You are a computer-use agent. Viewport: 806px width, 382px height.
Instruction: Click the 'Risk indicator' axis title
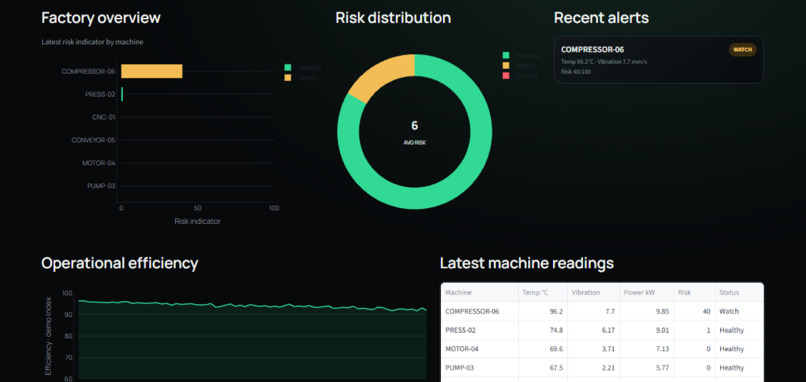(x=197, y=221)
